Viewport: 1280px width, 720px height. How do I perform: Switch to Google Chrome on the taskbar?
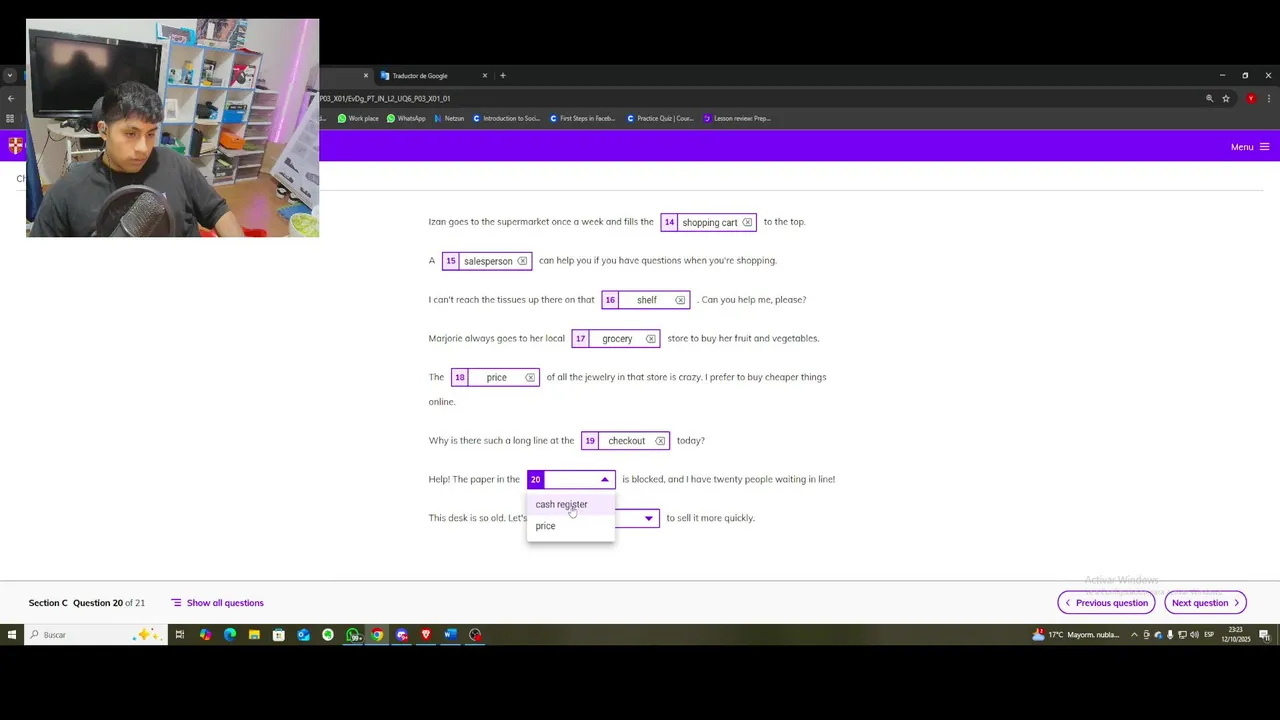pyautogui.click(x=377, y=635)
